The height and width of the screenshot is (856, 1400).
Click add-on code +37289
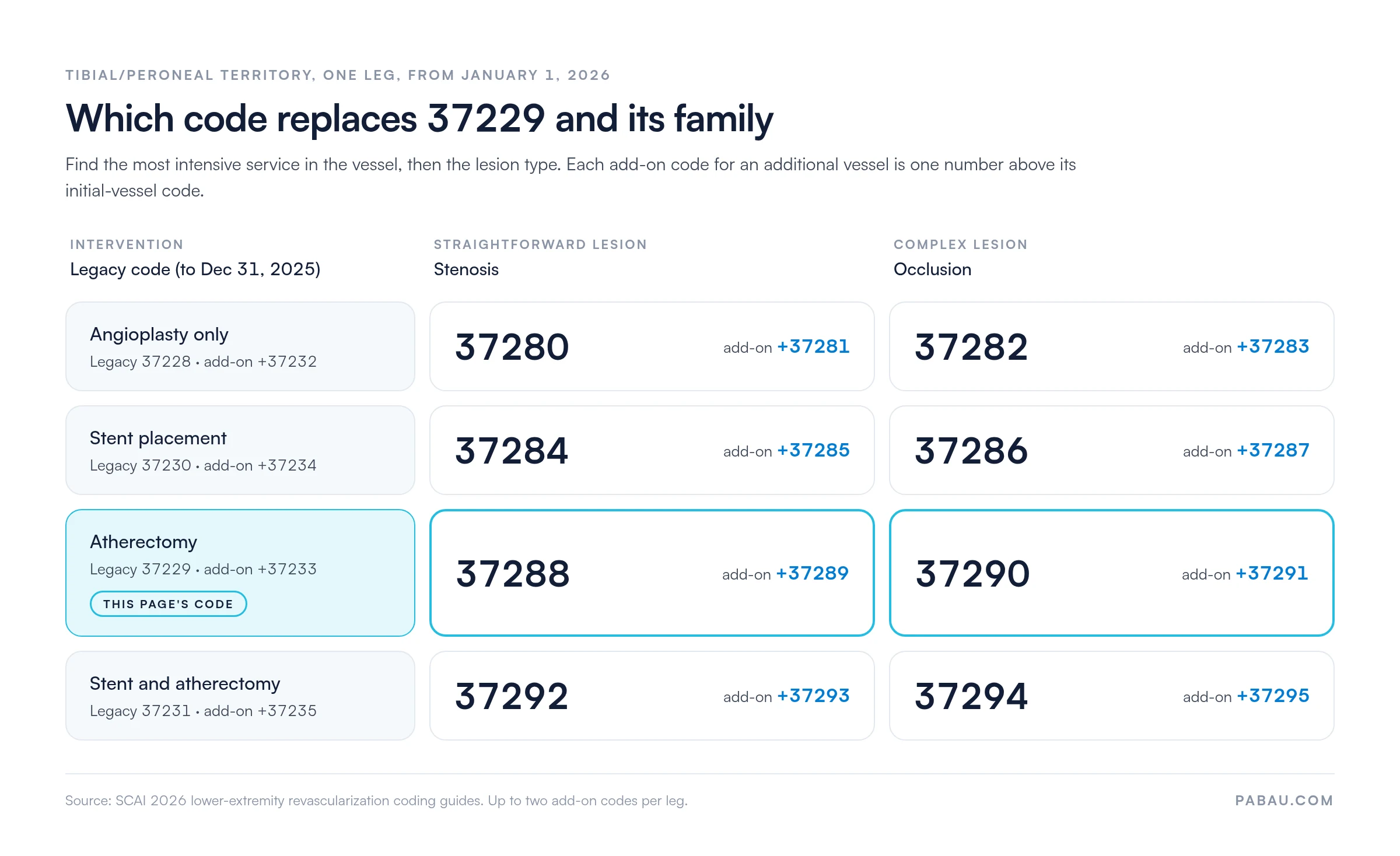click(x=812, y=573)
